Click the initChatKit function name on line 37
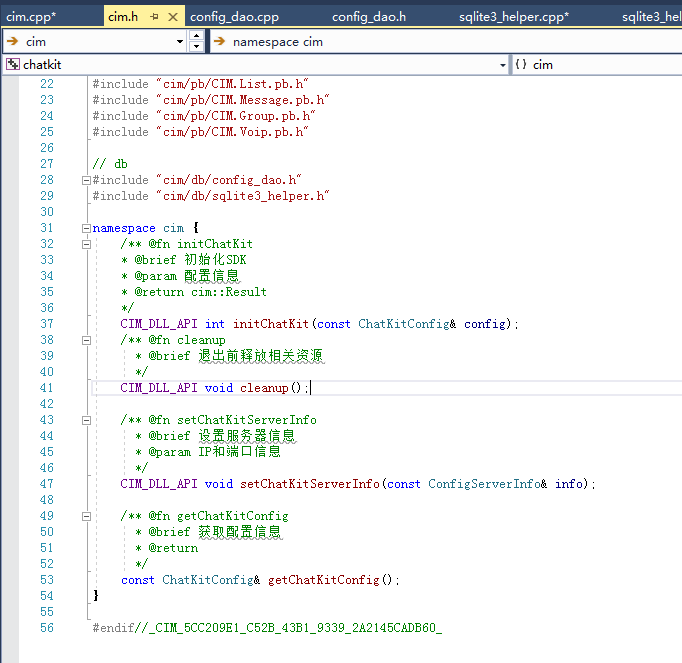This screenshot has height=663, width=682. (x=271, y=324)
